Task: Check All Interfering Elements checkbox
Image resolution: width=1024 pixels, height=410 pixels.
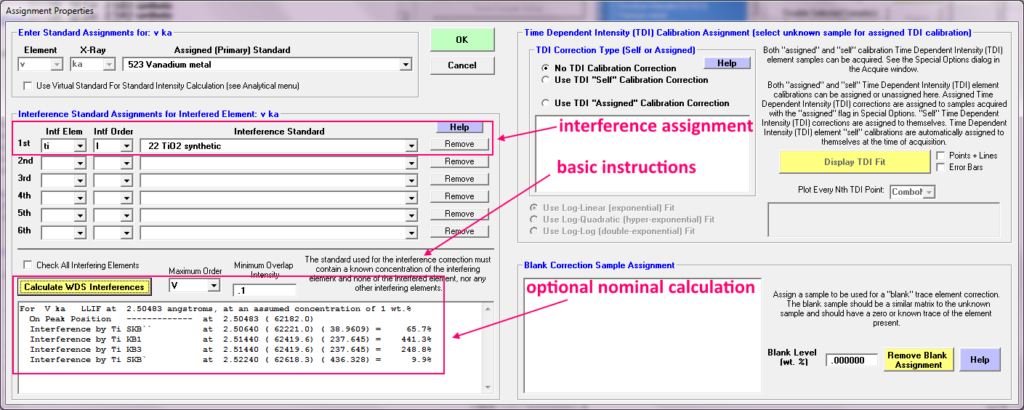Action: [x=27, y=265]
